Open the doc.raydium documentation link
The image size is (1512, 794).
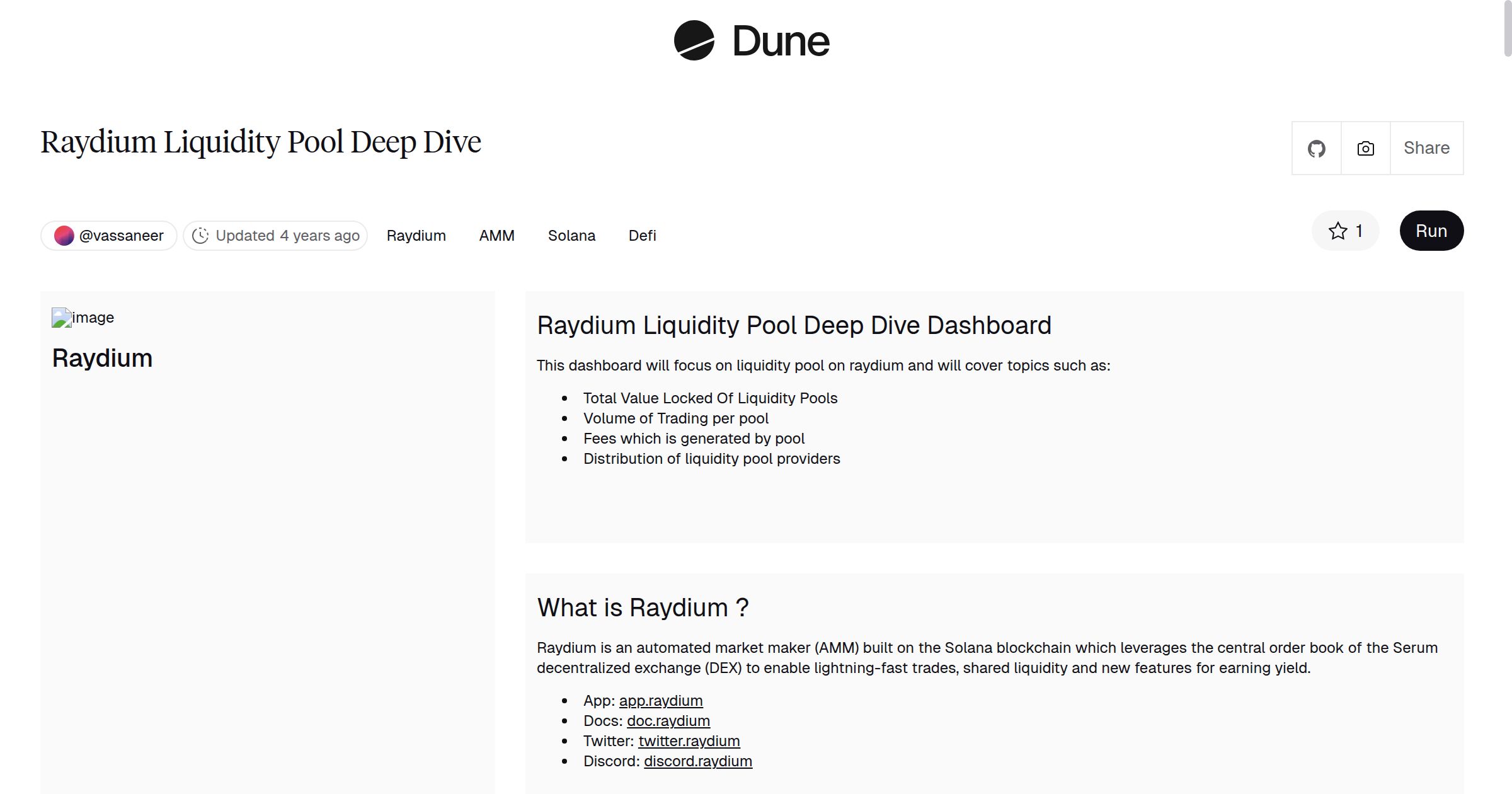668,720
